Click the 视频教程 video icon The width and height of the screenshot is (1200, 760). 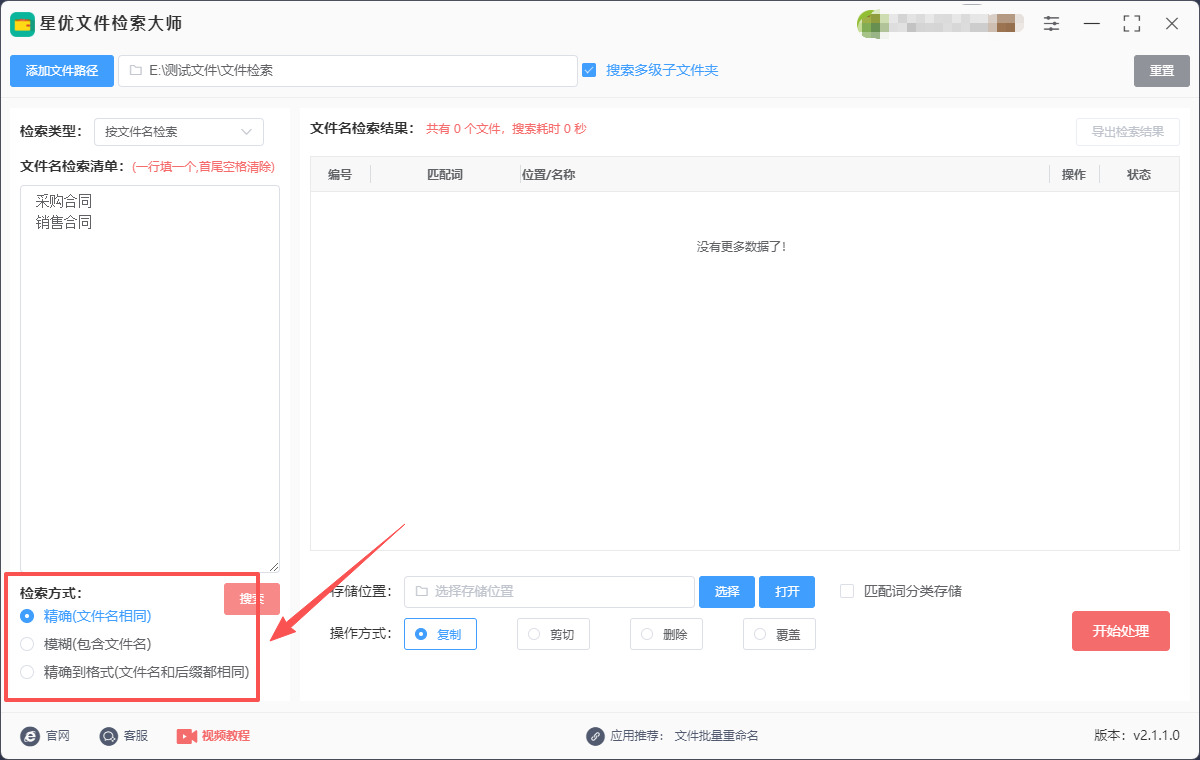click(187, 736)
